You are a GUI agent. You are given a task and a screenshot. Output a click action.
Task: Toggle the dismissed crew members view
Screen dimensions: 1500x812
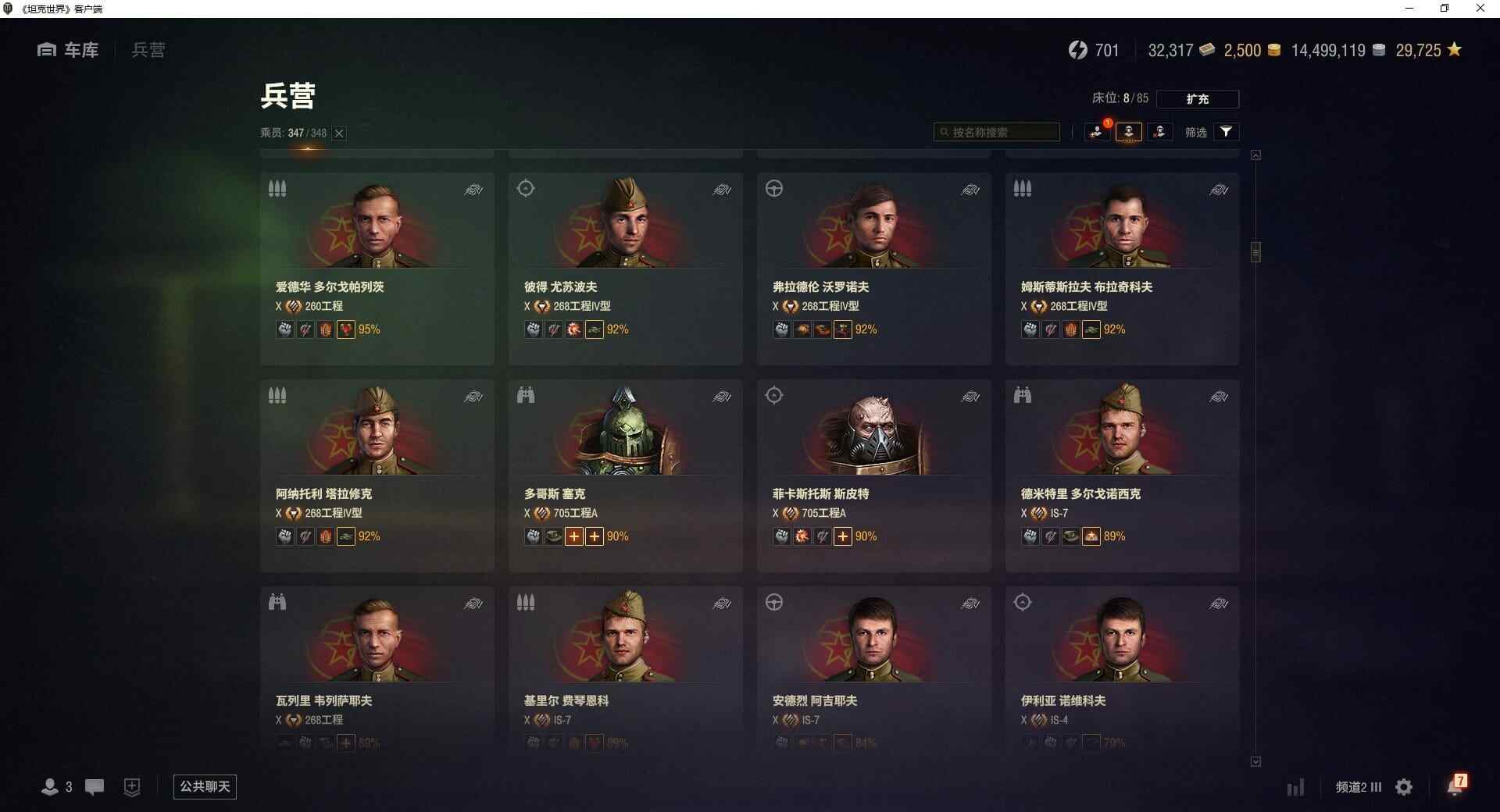click(1159, 132)
